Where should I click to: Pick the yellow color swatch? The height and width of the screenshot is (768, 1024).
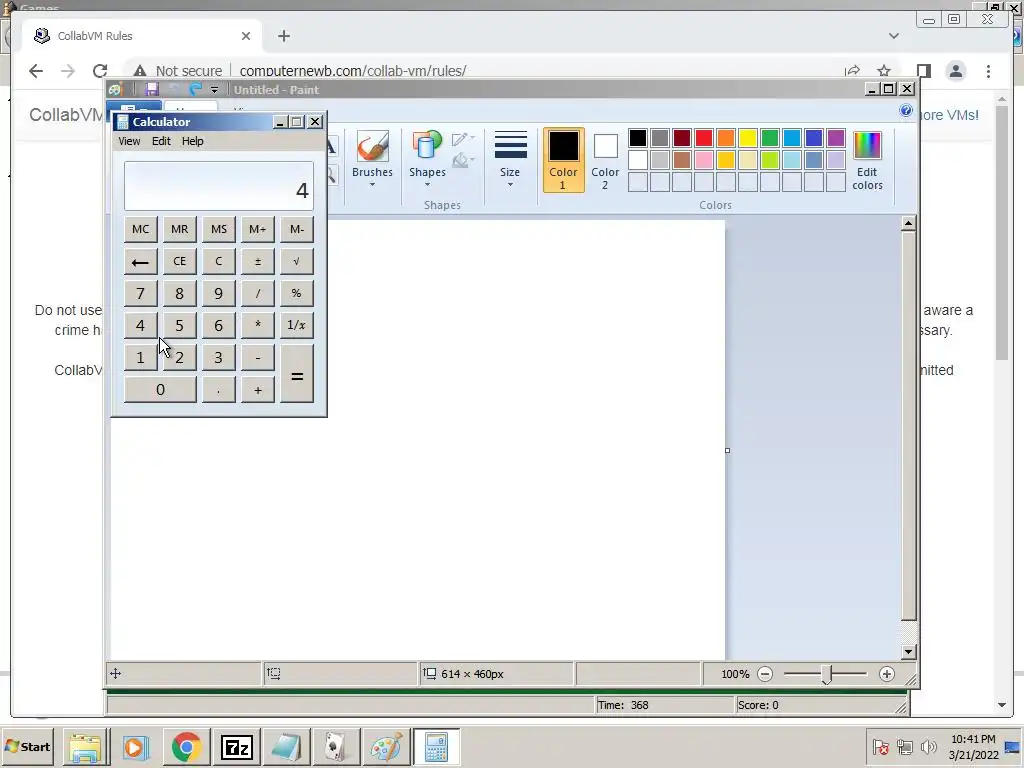[x=748, y=138]
